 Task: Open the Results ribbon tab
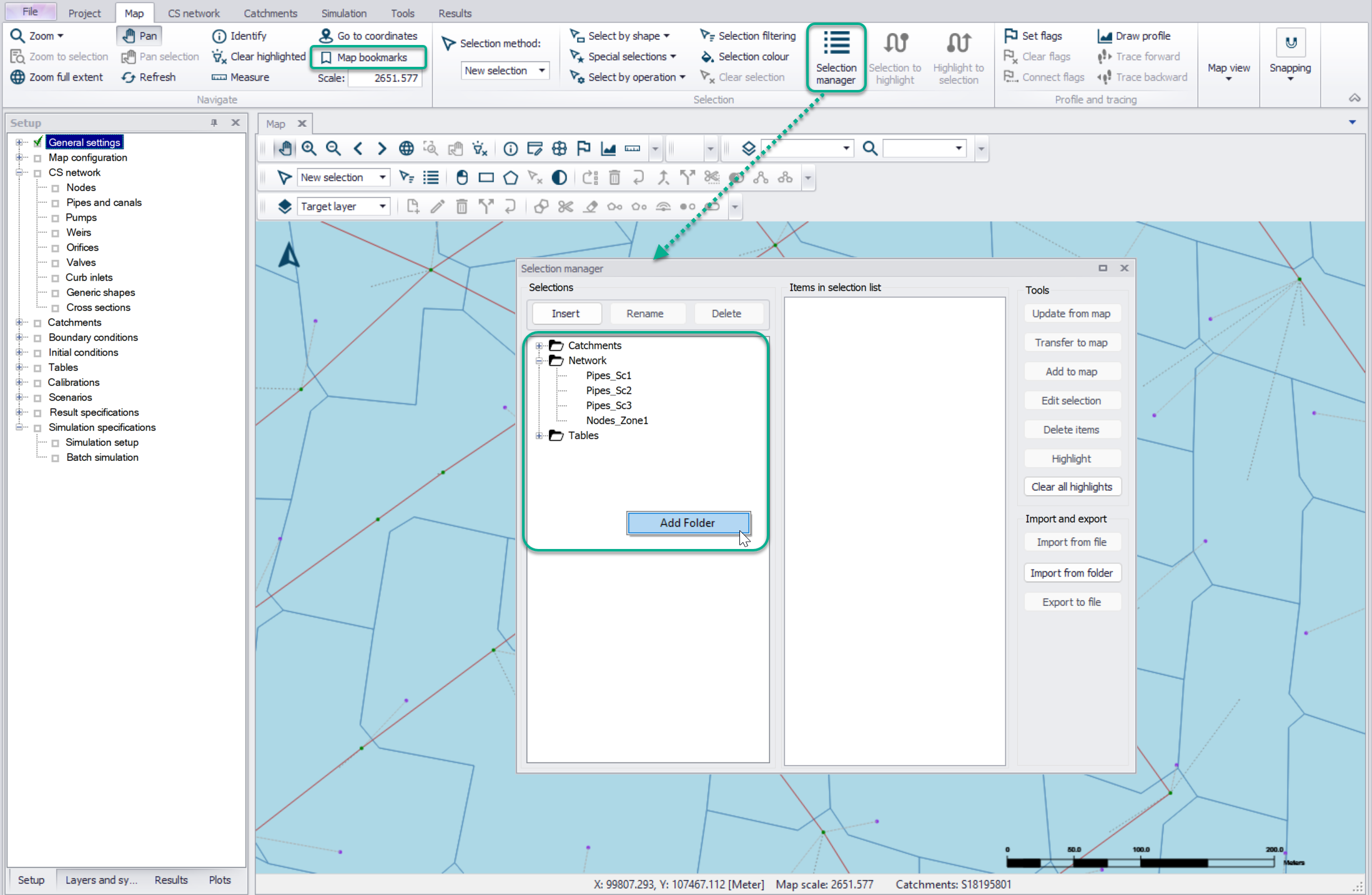pyautogui.click(x=455, y=13)
